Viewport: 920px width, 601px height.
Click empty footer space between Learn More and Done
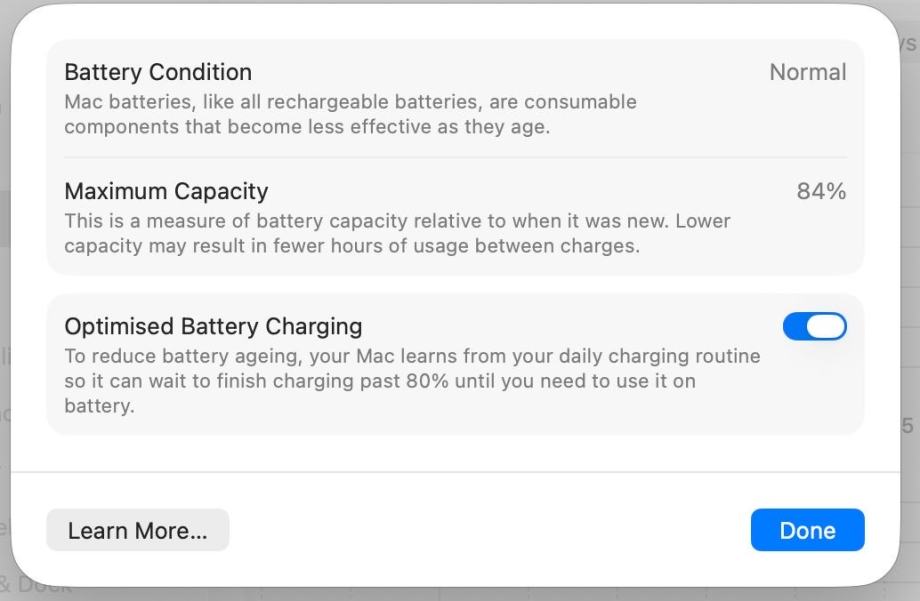point(490,531)
